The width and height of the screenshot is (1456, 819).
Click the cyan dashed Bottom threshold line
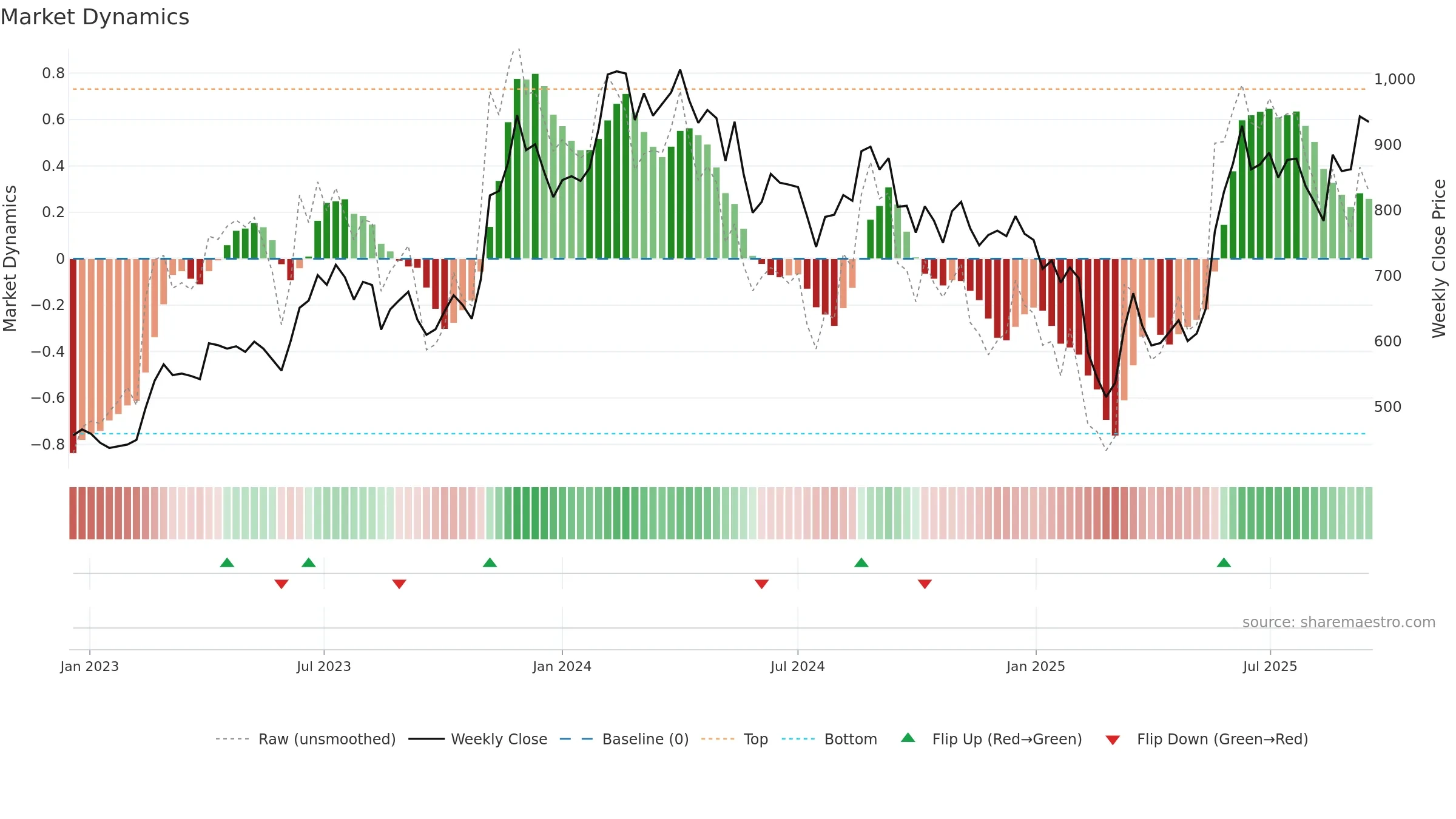[x=720, y=434]
